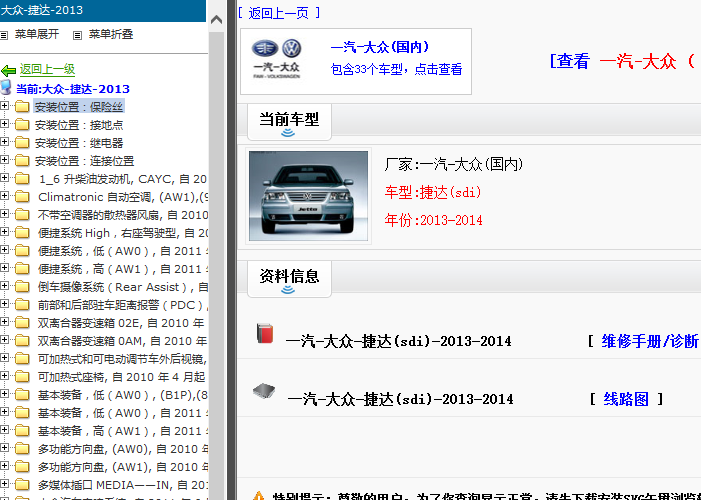Select tree row 基本装备，高（AW1）
Screen dimensions: 701x500
point(123,431)
